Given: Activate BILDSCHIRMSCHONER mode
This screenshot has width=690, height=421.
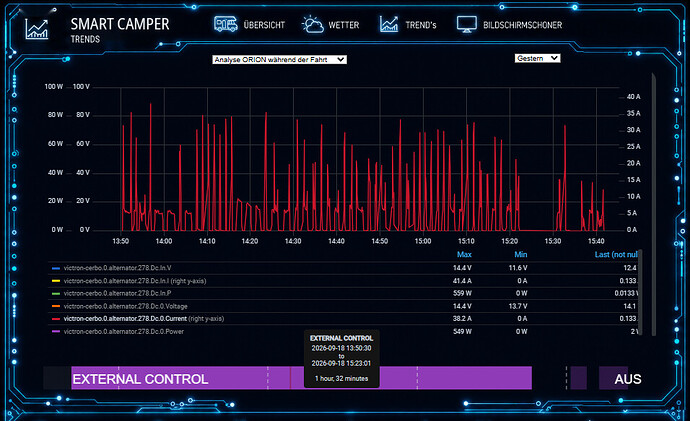Looking at the screenshot, I should pos(522,25).
